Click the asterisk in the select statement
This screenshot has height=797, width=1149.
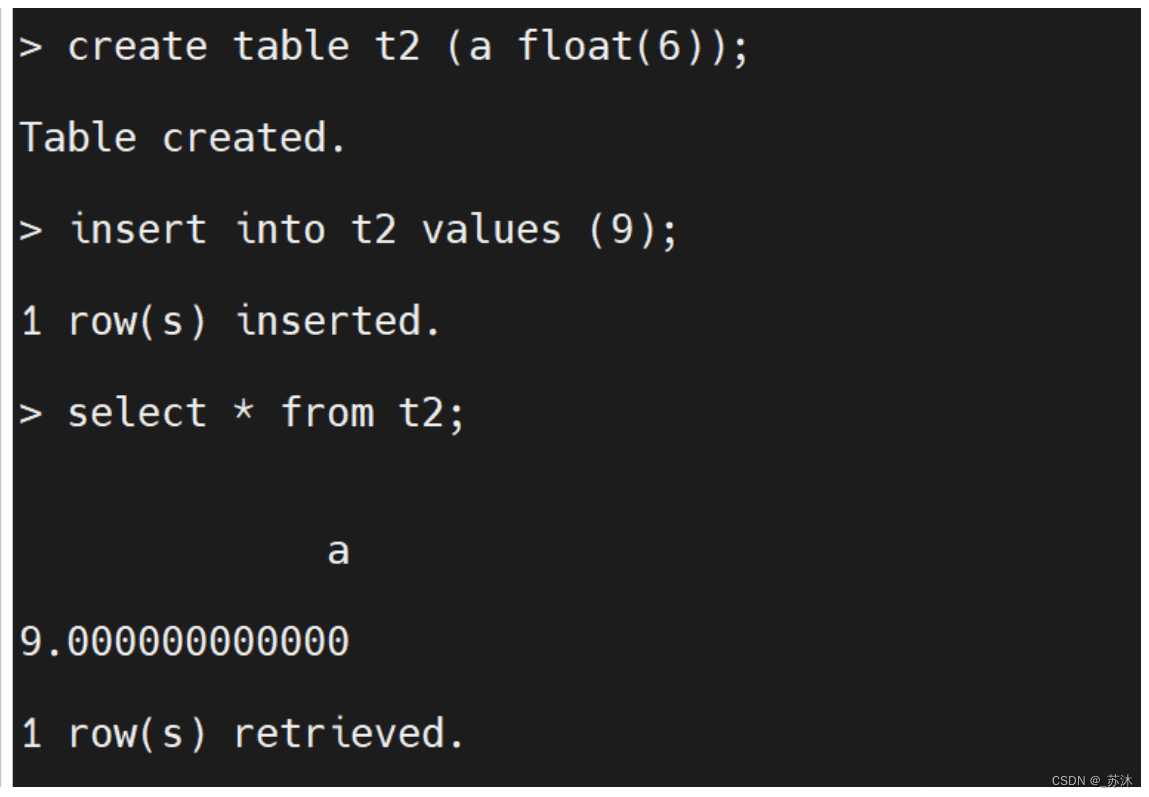click(x=244, y=409)
